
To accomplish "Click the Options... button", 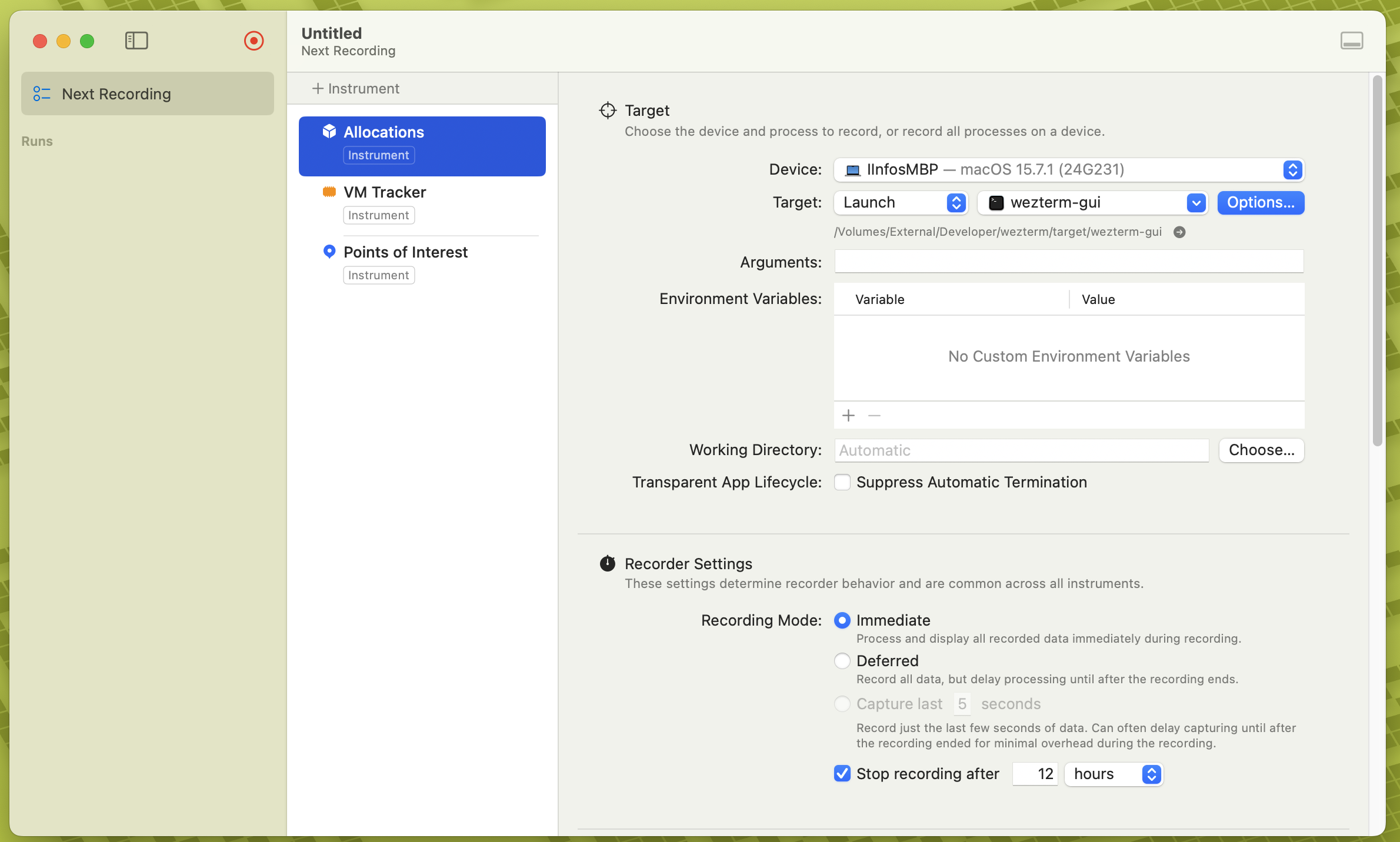I will tap(1260, 203).
